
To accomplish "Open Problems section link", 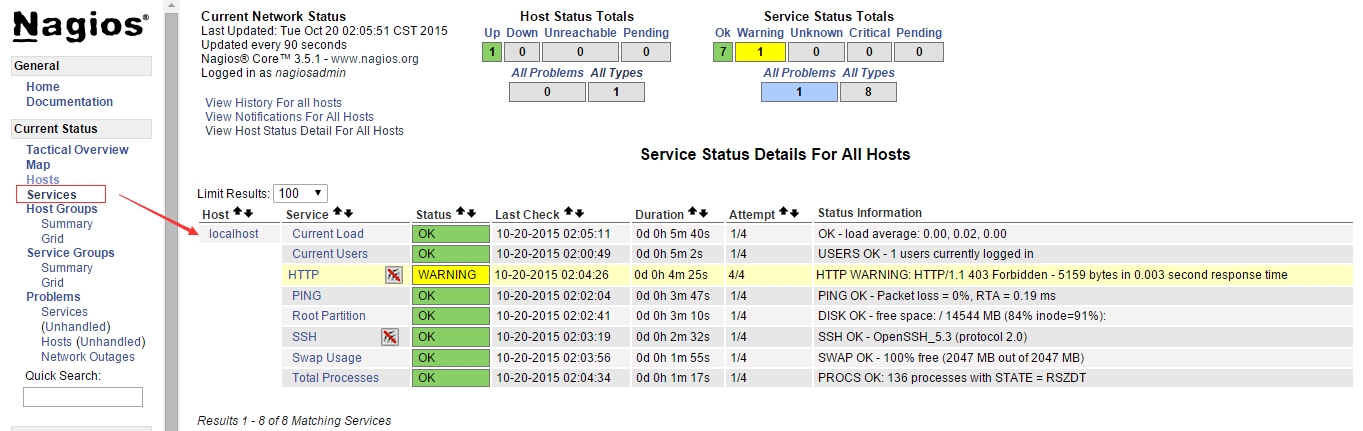I will 53,297.
